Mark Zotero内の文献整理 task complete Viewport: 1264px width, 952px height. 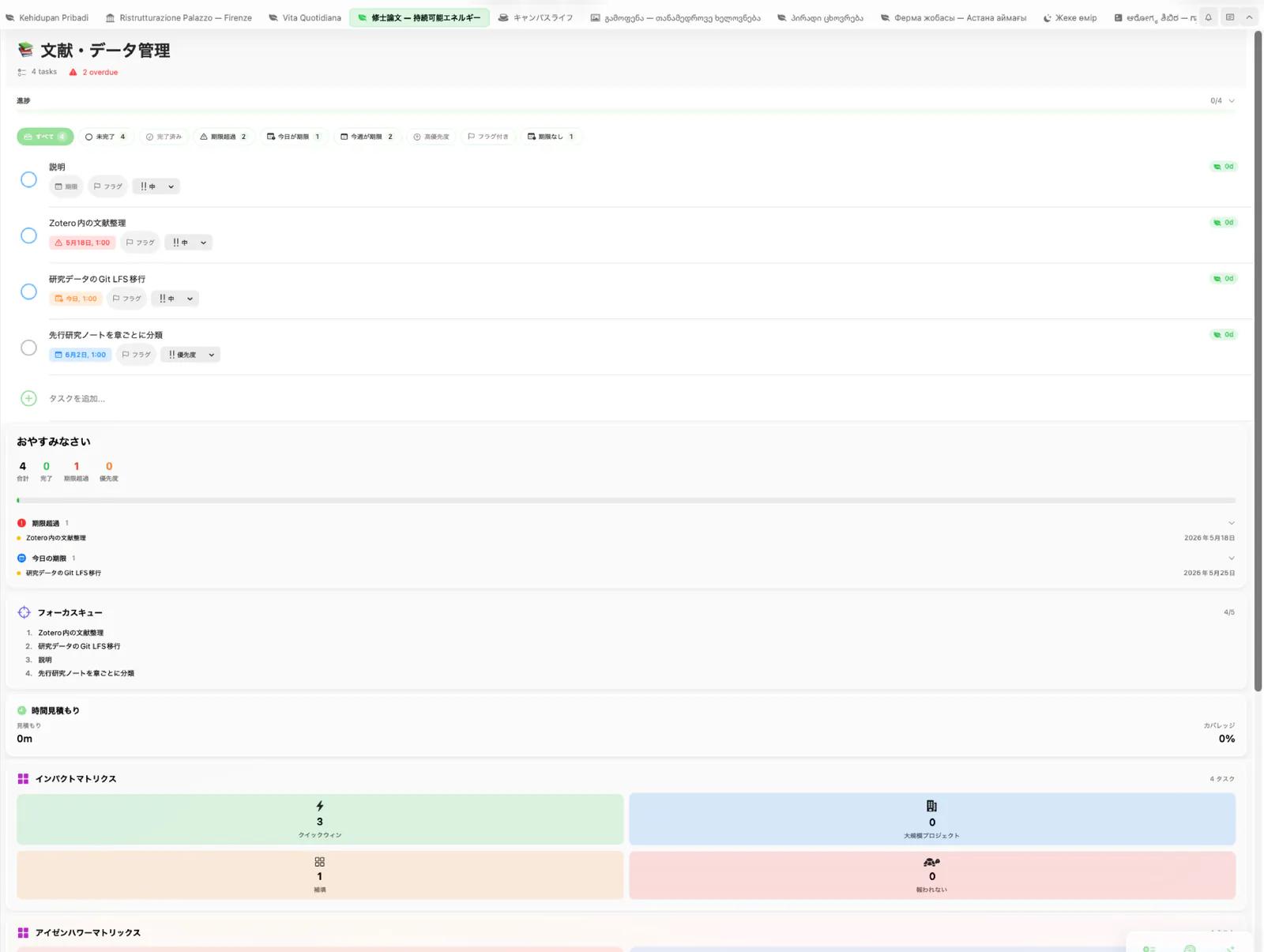pyautogui.click(x=28, y=235)
